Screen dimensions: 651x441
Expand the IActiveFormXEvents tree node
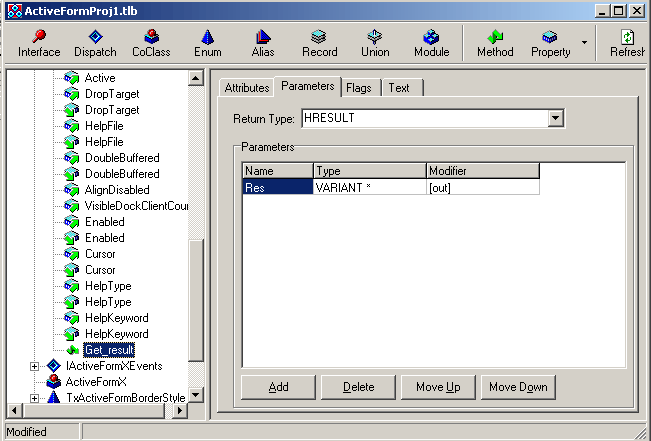click(x=35, y=366)
